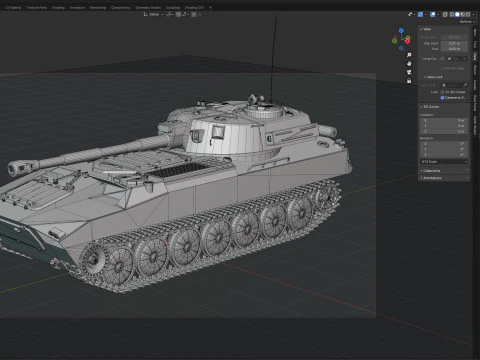The width and height of the screenshot is (480, 360).
Task: Open the Shading workspace tab
Action: 58,7
